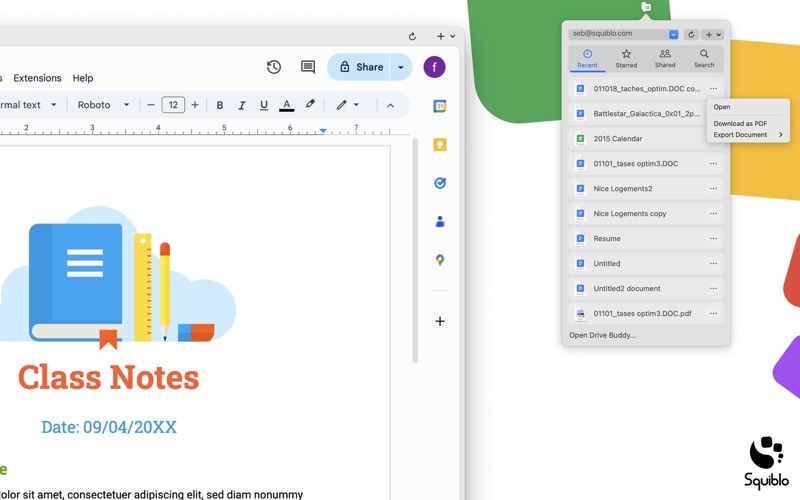Open Google Calendar in side panel
Viewport: 800px width, 500px height.
point(439,106)
